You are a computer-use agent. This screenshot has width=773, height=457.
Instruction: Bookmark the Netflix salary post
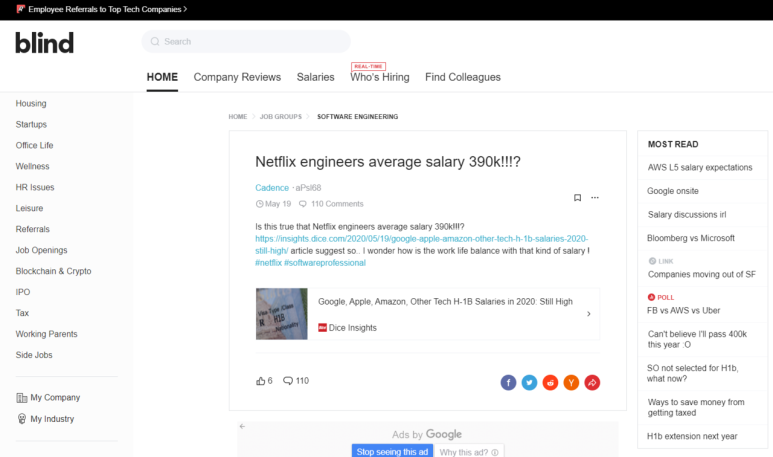pyautogui.click(x=577, y=198)
